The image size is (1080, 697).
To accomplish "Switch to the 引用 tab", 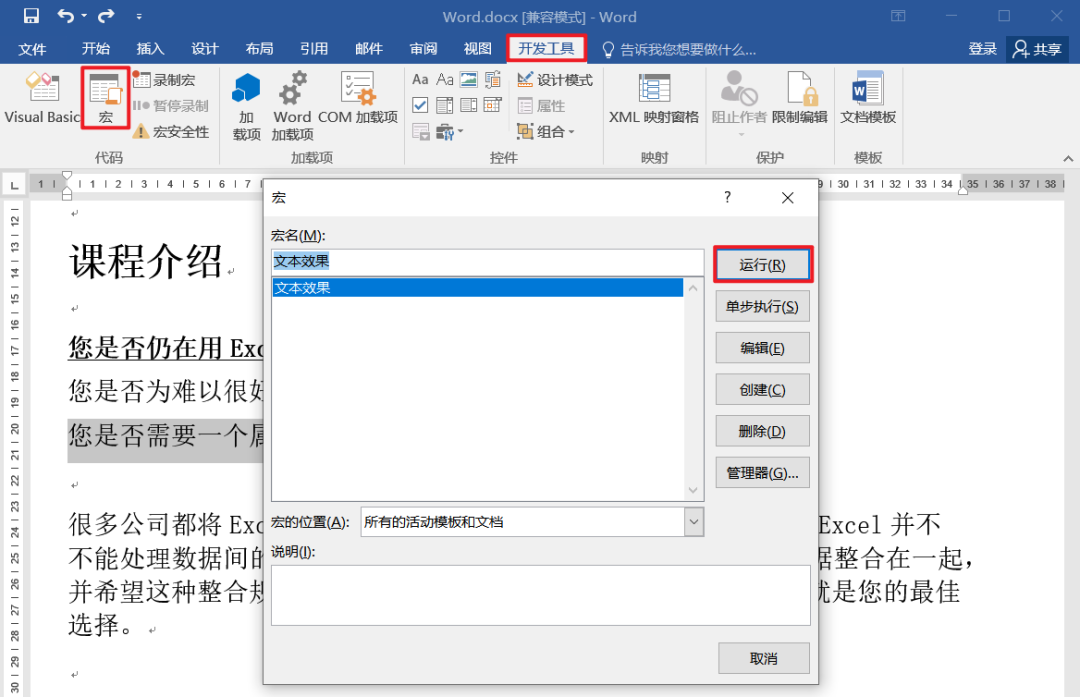I will (314, 49).
